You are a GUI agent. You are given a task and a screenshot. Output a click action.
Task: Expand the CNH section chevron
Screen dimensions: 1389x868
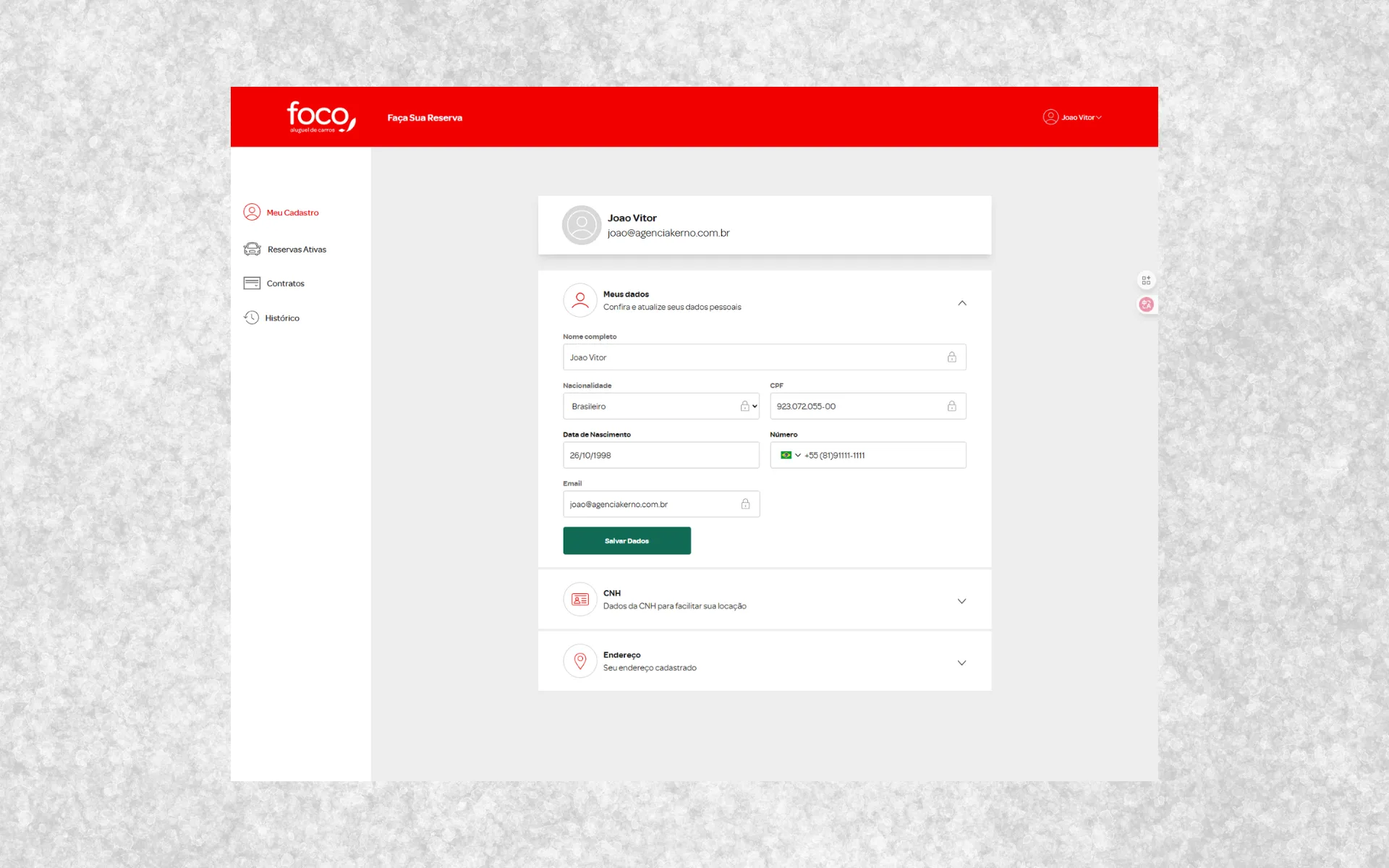click(x=962, y=600)
